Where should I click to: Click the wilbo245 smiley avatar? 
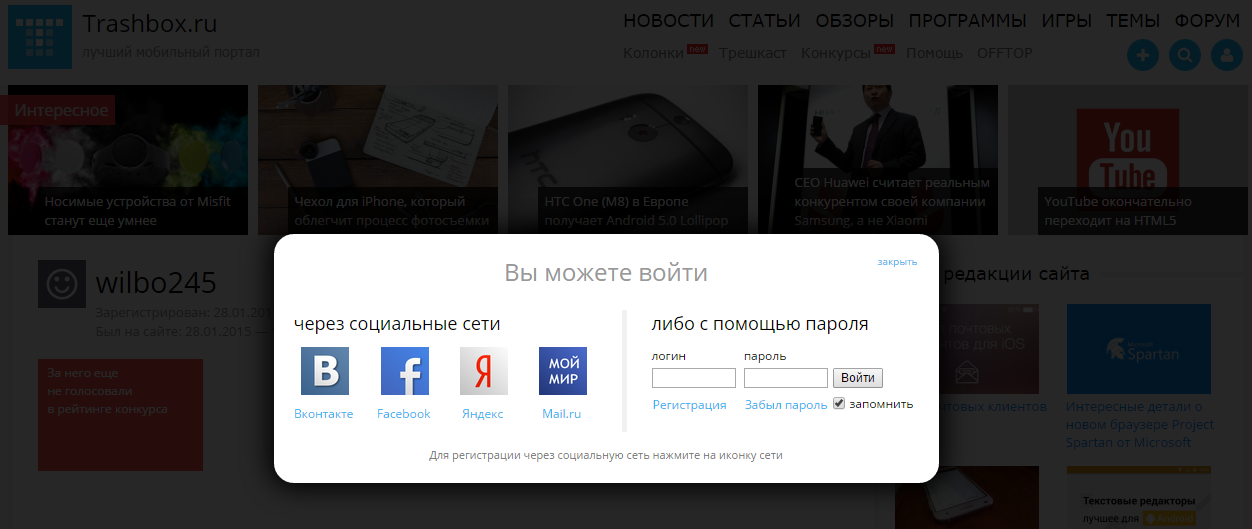[62, 284]
